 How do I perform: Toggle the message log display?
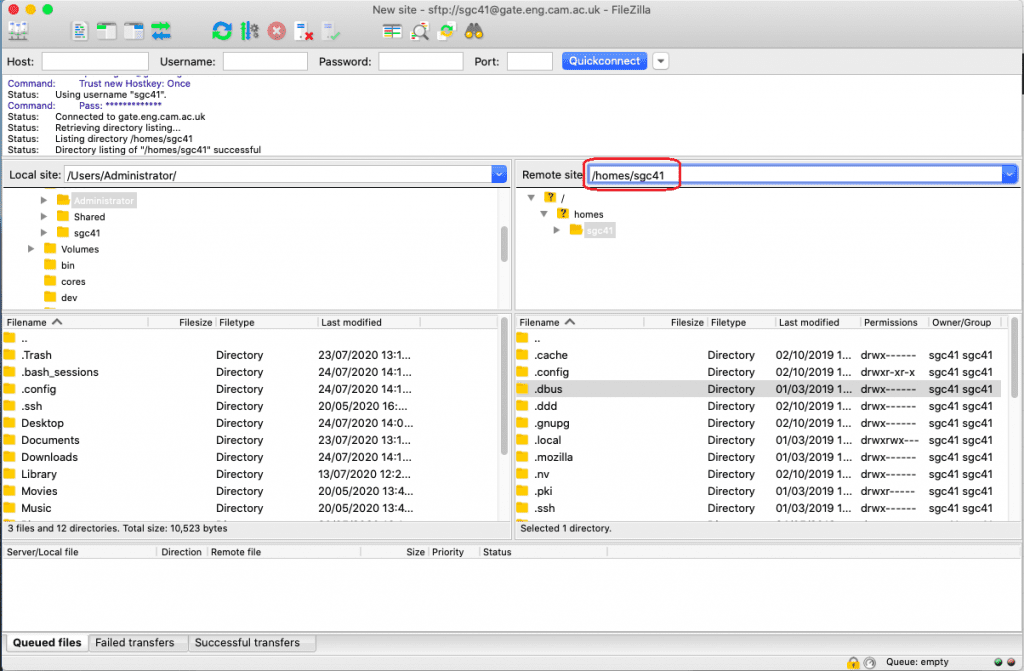tap(79, 30)
